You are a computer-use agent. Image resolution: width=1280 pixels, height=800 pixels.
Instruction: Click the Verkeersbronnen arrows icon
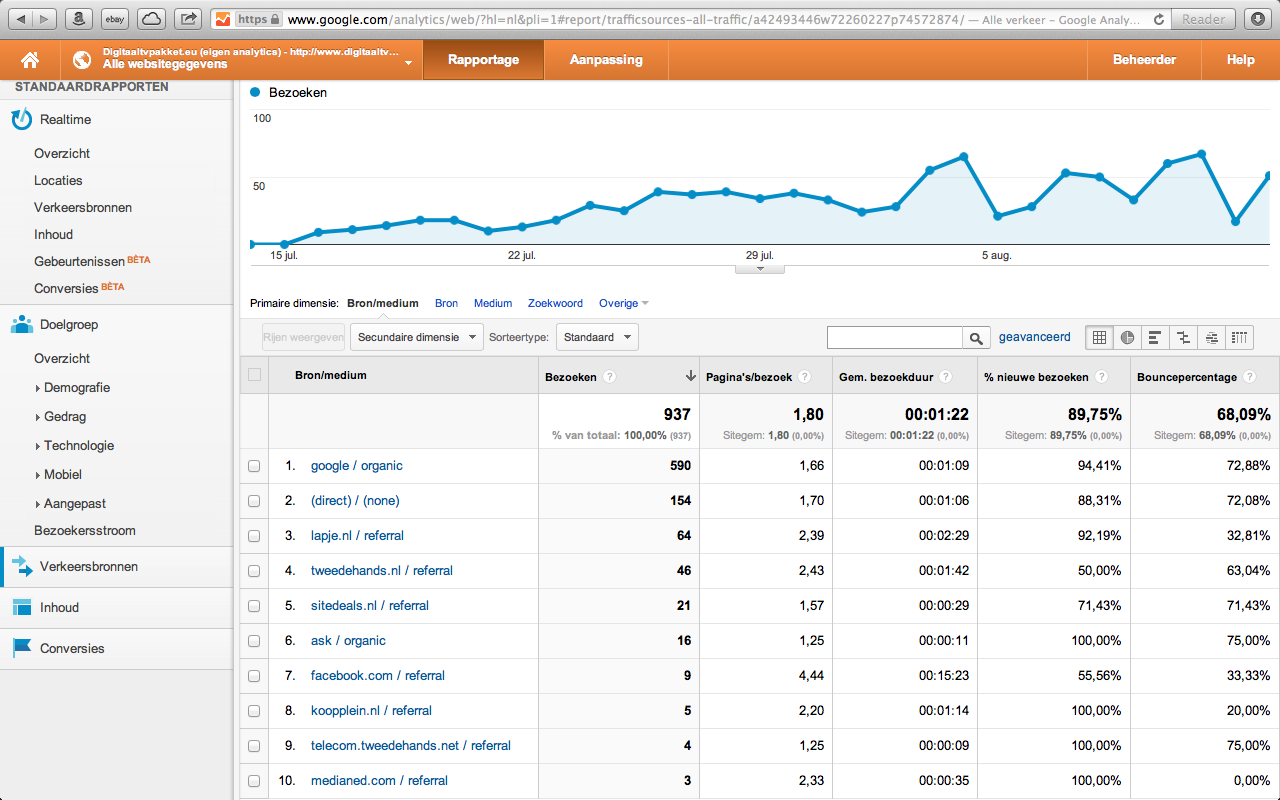click(21, 567)
